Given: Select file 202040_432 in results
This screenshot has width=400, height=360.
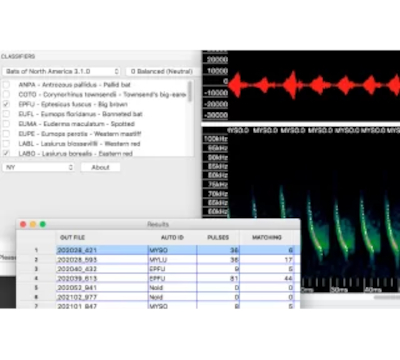Looking at the screenshot, I should click(x=102, y=269).
